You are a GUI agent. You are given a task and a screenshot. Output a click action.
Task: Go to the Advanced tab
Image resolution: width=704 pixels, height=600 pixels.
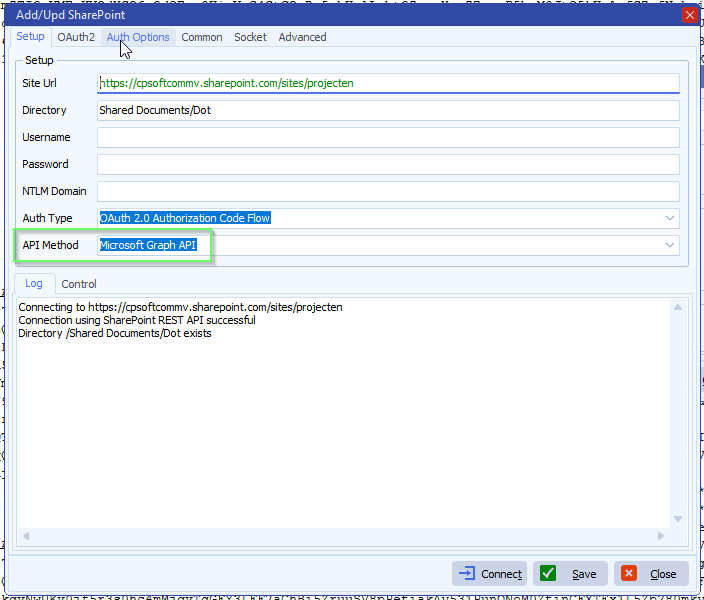pyautogui.click(x=302, y=37)
